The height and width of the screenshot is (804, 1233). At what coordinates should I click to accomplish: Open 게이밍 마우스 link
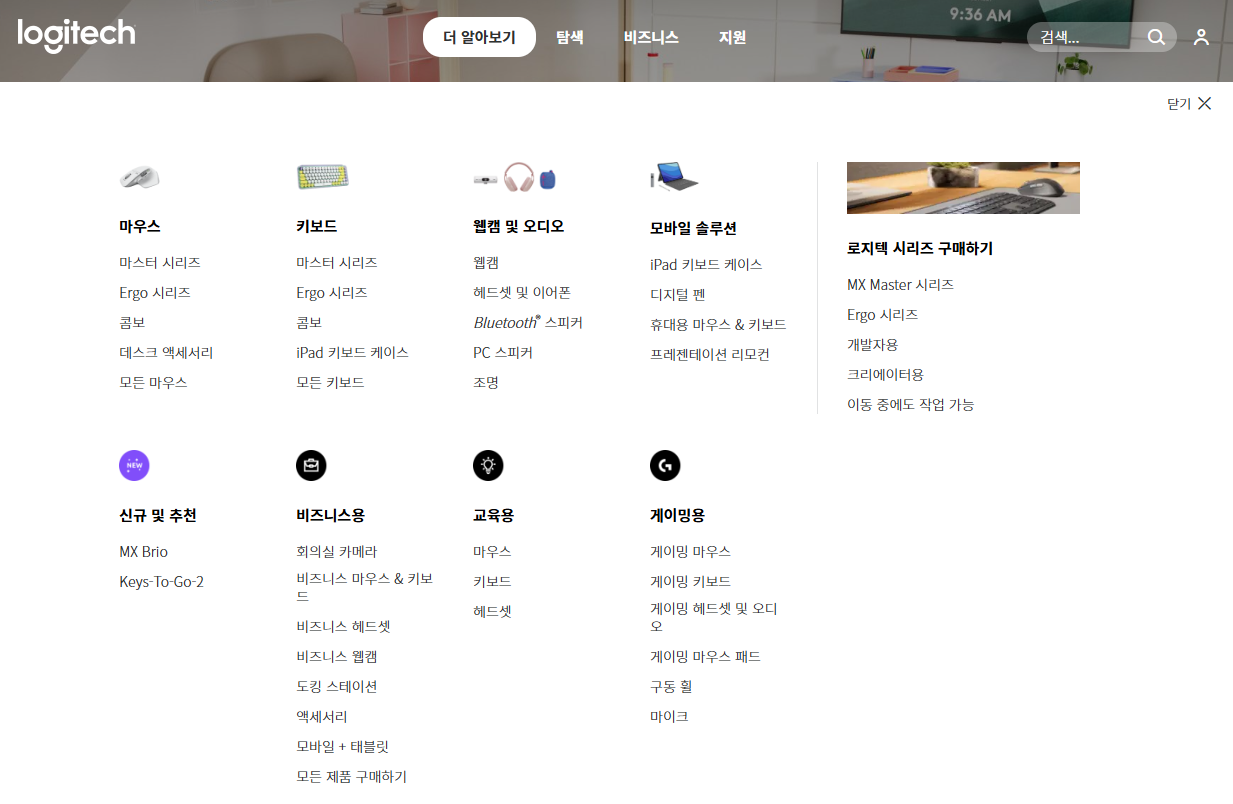[690, 551]
